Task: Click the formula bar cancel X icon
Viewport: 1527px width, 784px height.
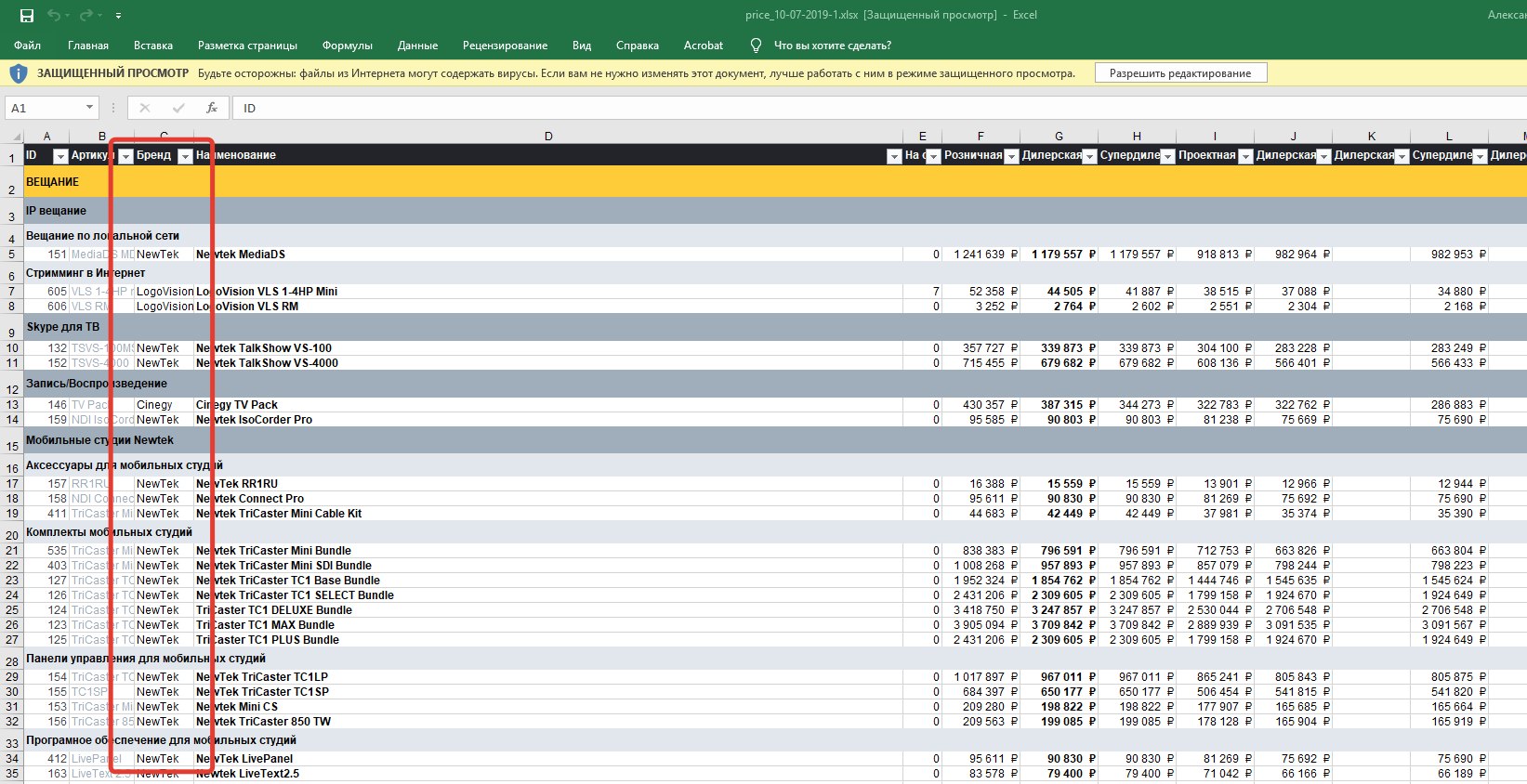Action: click(x=145, y=108)
